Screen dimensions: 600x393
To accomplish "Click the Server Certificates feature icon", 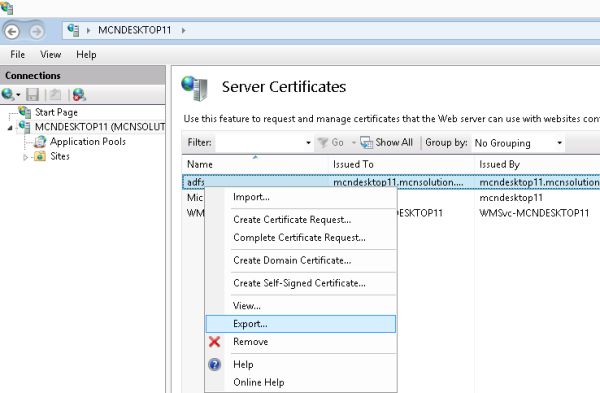I will tap(195, 88).
